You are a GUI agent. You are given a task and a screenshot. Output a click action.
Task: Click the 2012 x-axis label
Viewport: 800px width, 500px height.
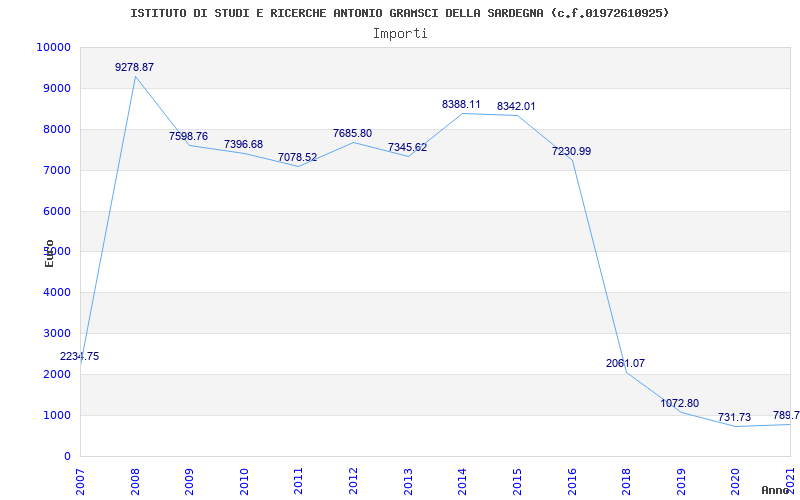tap(353, 481)
